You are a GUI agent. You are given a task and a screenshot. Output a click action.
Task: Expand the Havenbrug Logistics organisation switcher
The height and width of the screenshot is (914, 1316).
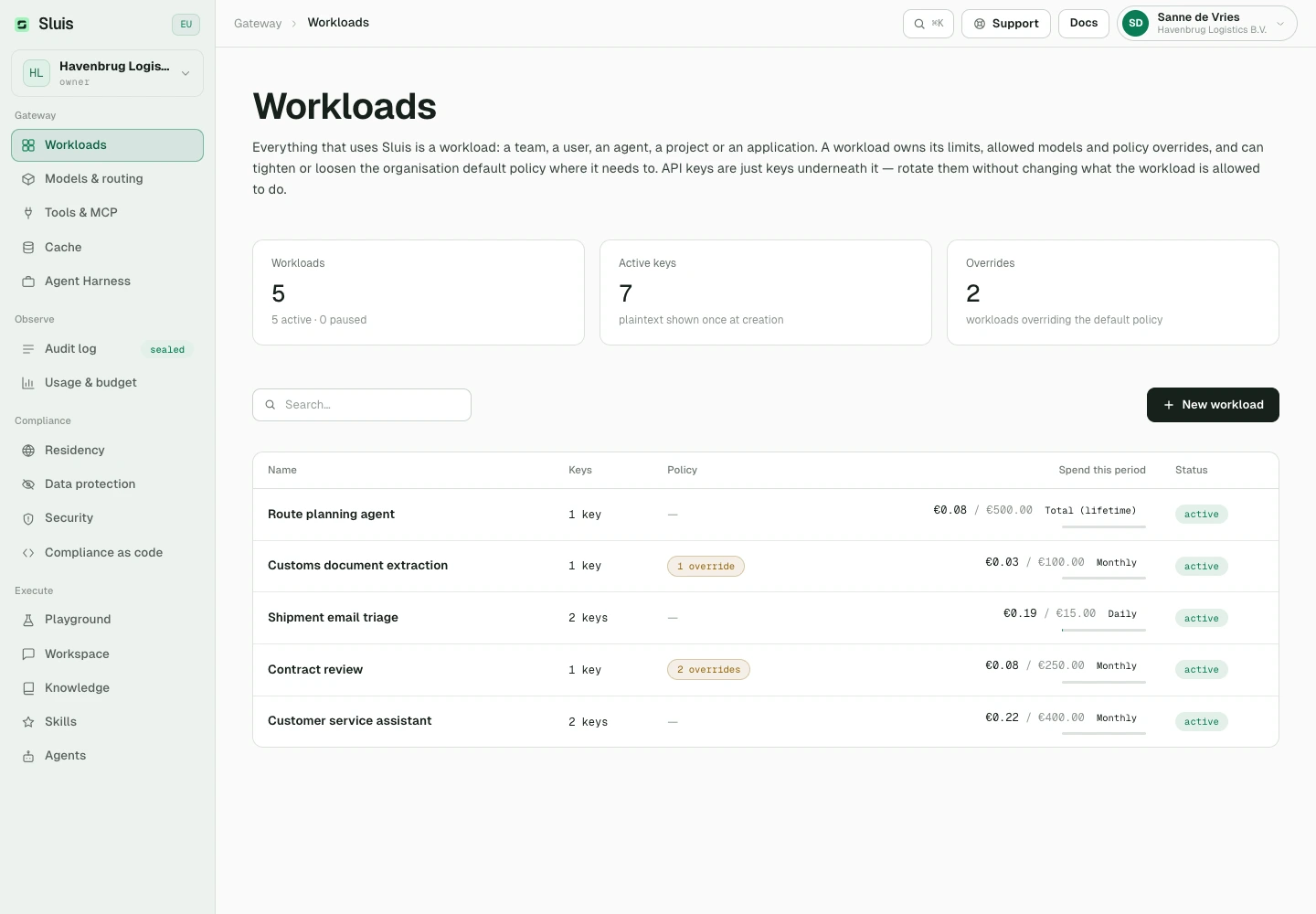[108, 73]
